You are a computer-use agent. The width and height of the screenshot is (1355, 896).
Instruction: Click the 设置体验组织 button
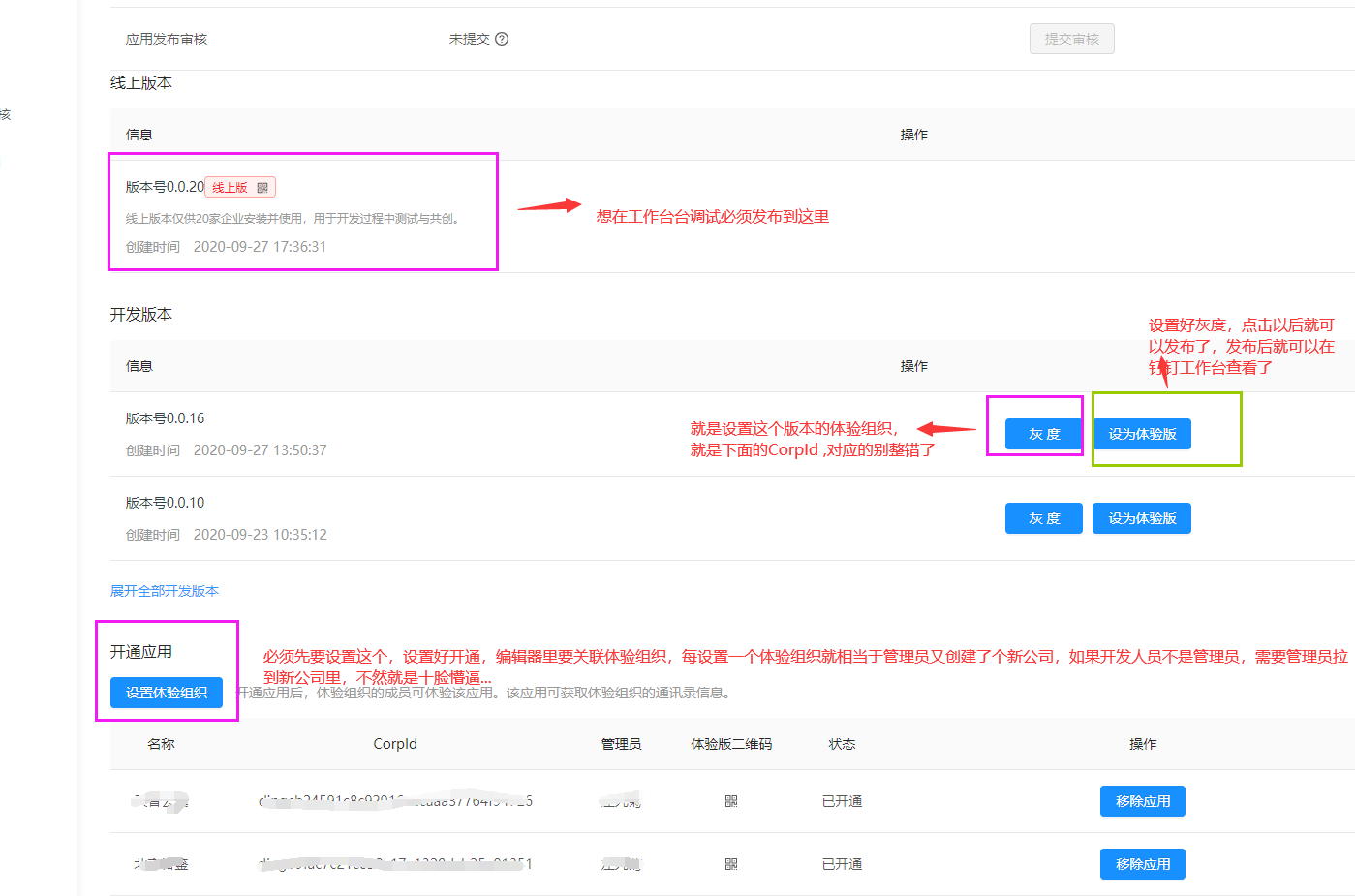(167, 693)
